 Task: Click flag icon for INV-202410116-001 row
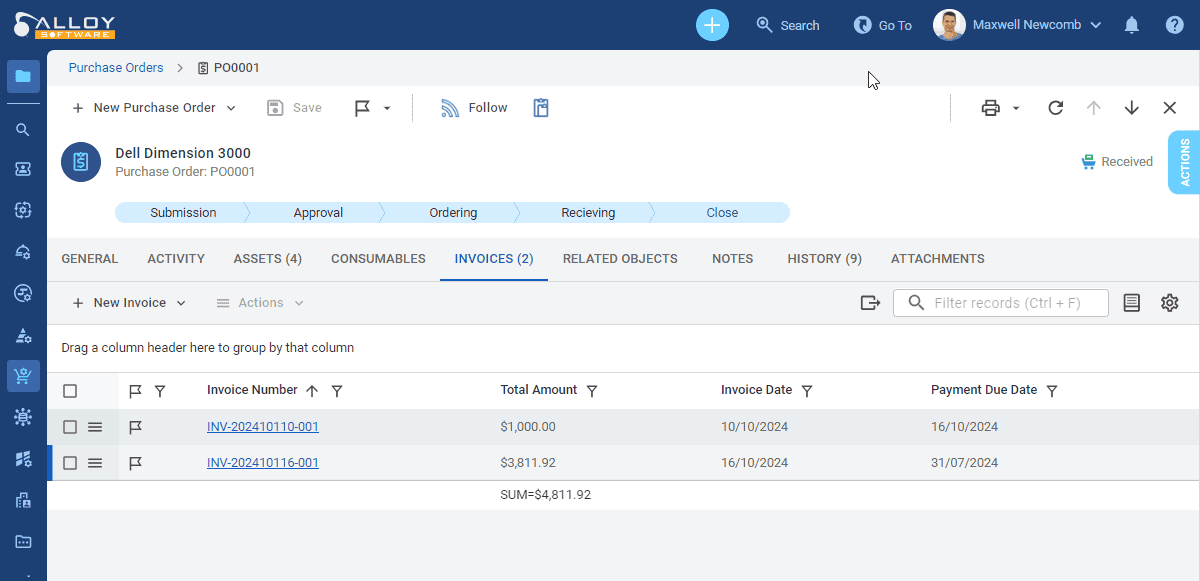pyautogui.click(x=136, y=463)
